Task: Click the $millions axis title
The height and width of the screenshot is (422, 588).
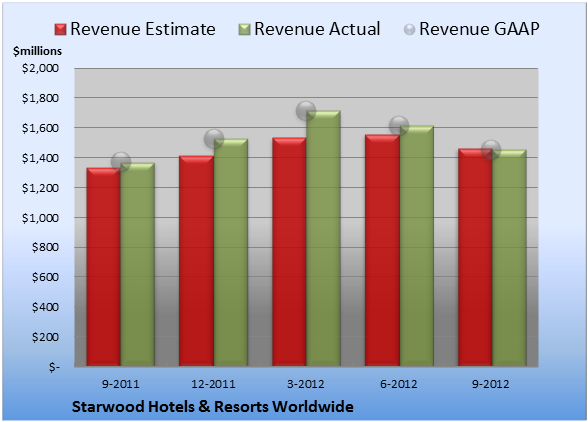Action: [37, 51]
